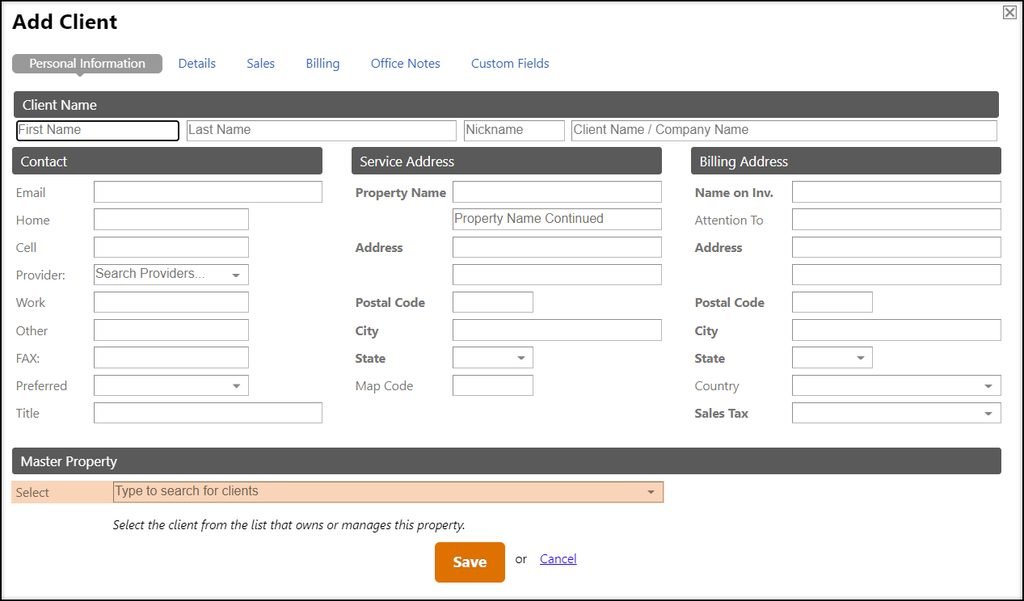Image resolution: width=1024 pixels, height=601 pixels.
Task: Click the Nickname input
Action: (x=514, y=130)
